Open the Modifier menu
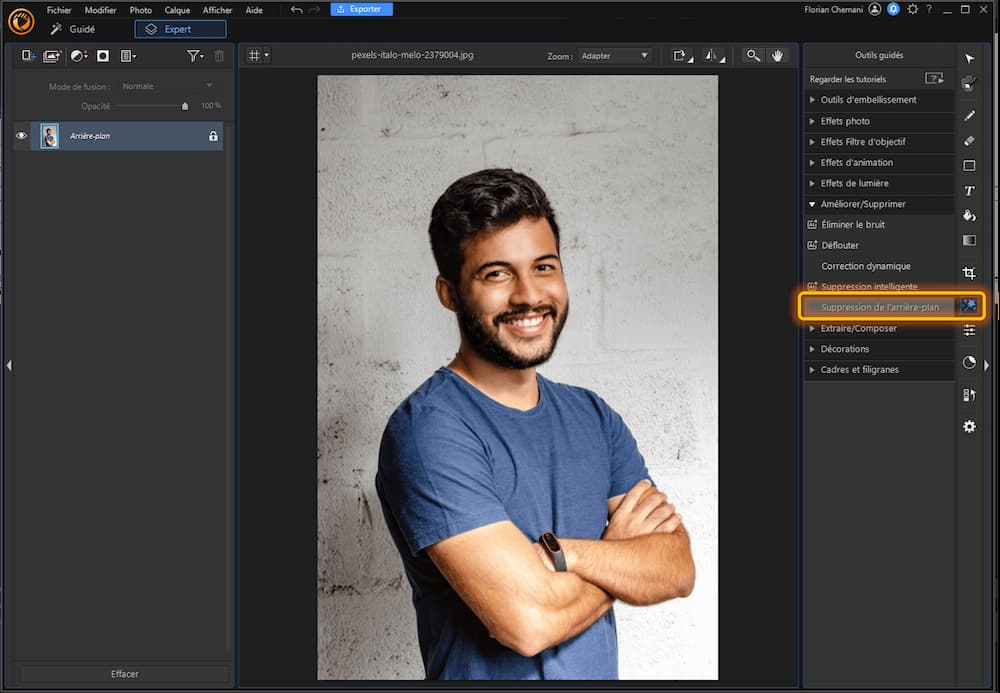 [x=100, y=10]
